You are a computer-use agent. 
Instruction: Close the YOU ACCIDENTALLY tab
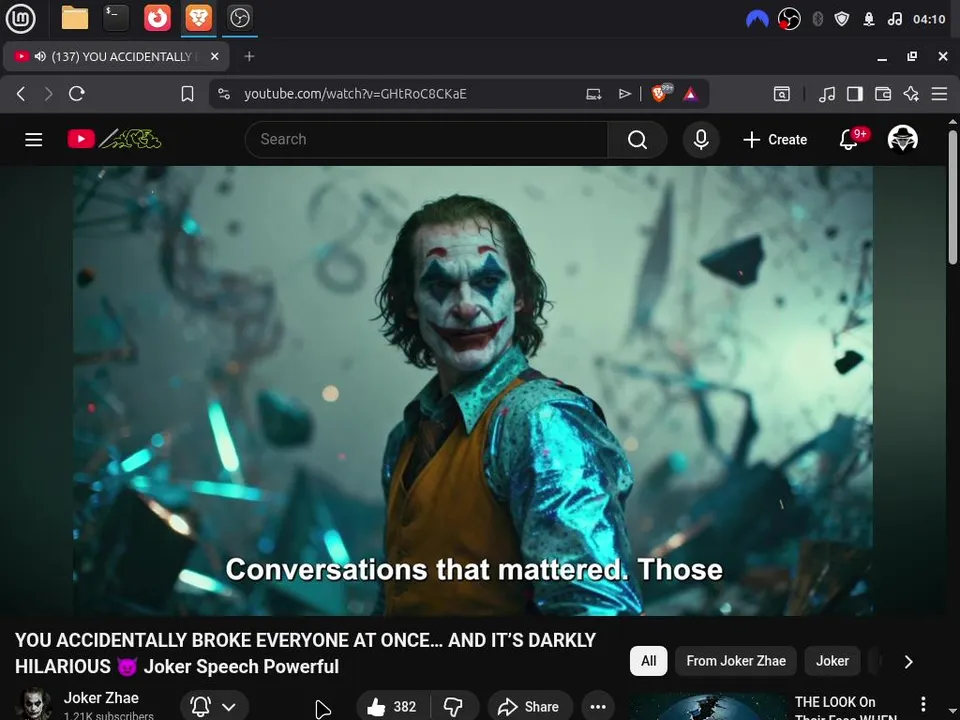[214, 56]
